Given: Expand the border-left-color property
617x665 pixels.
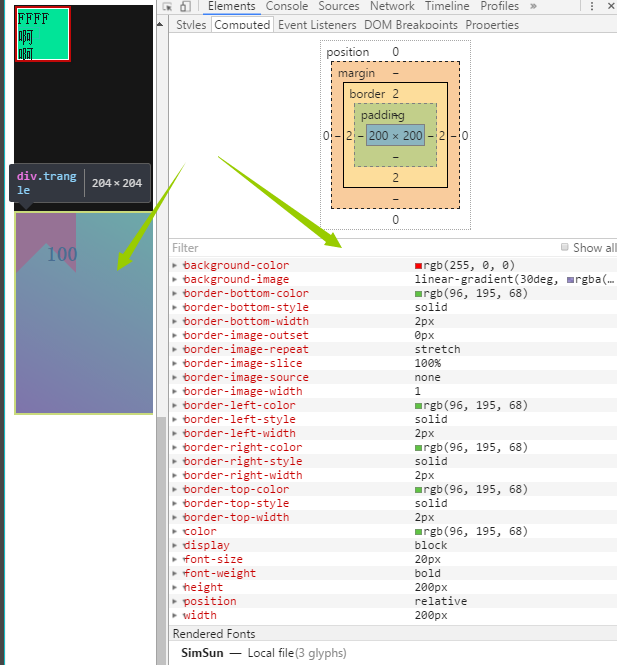Looking at the screenshot, I should (175, 405).
